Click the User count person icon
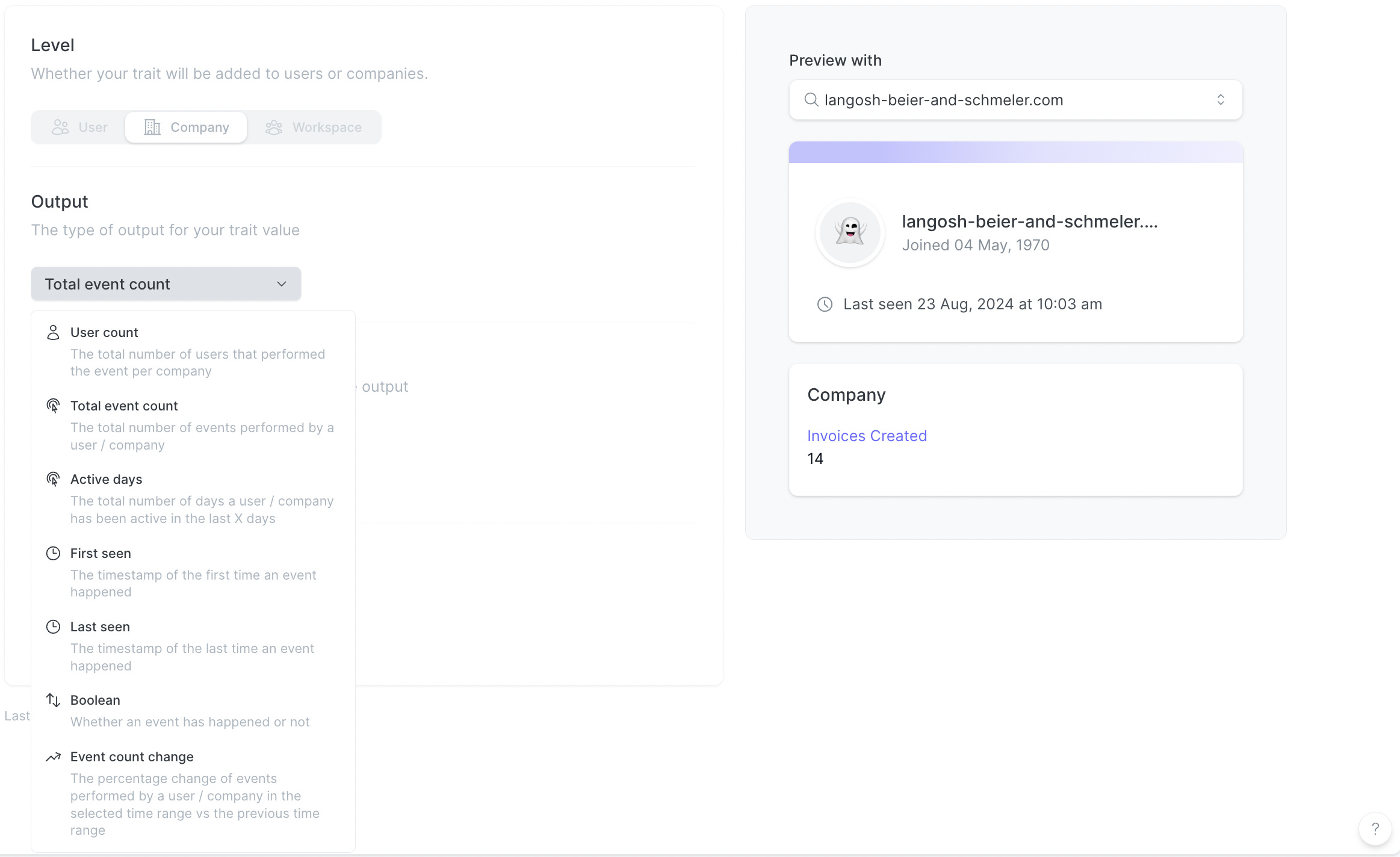This screenshot has height=857, width=1400. click(x=53, y=333)
